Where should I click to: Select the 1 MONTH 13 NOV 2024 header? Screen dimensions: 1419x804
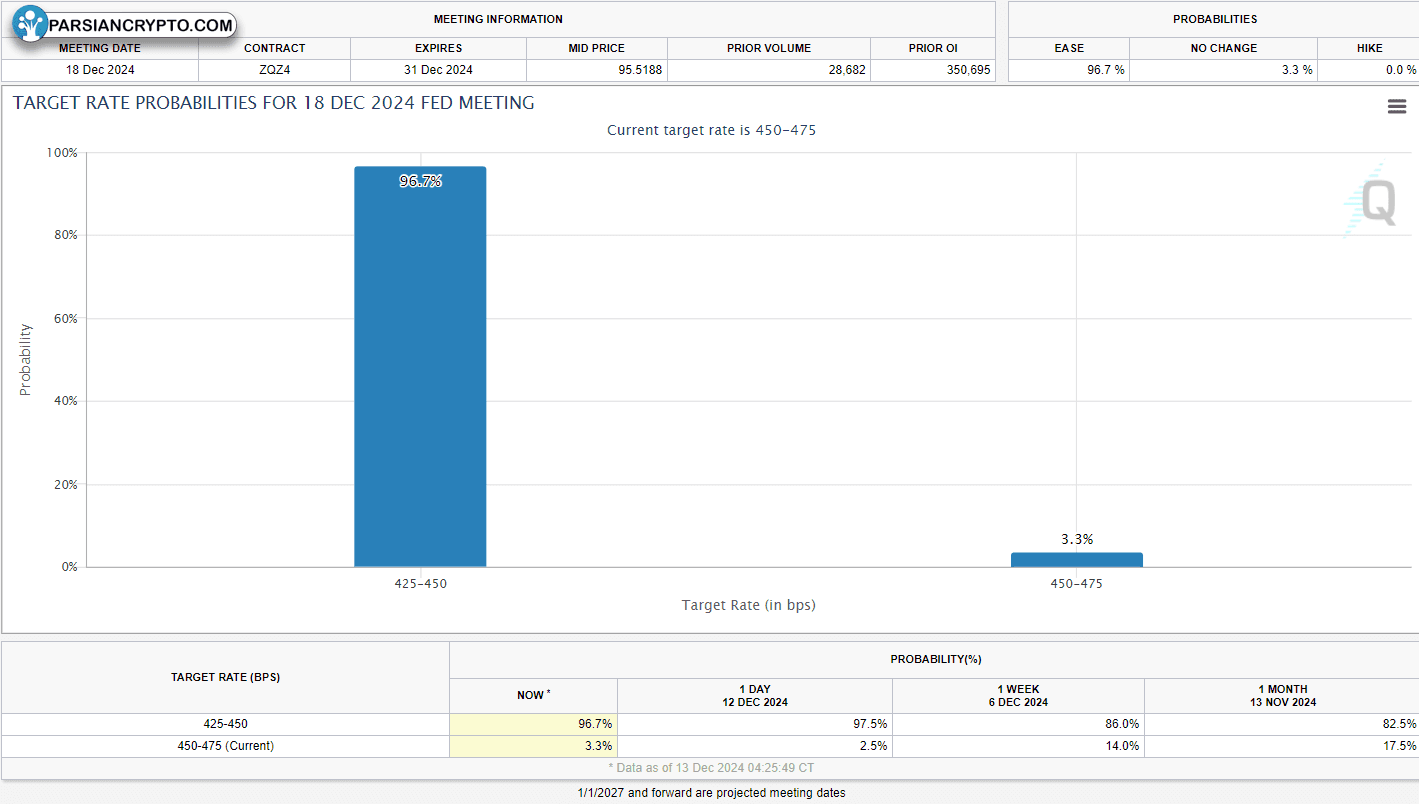coord(1282,695)
